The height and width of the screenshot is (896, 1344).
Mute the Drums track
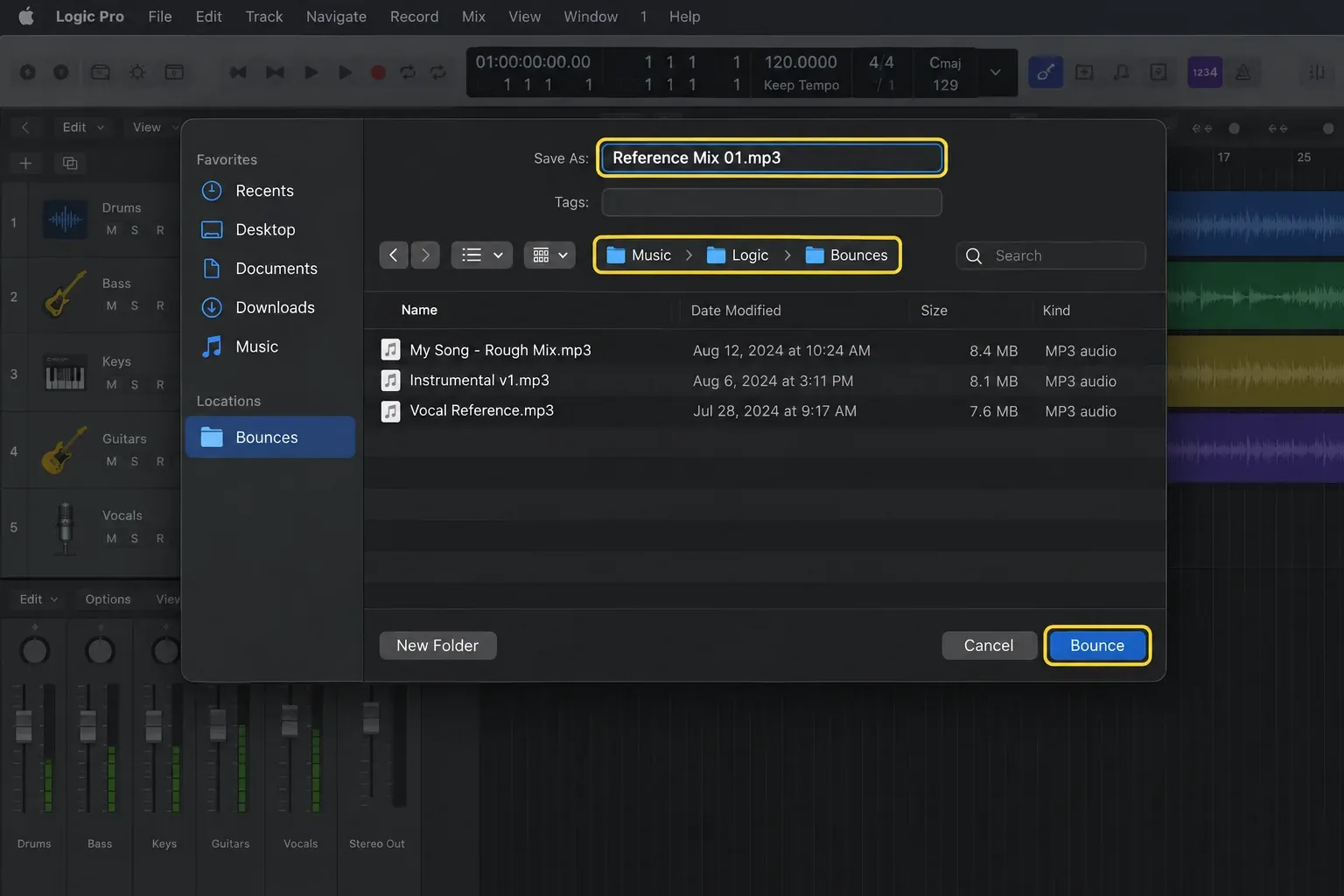point(111,230)
